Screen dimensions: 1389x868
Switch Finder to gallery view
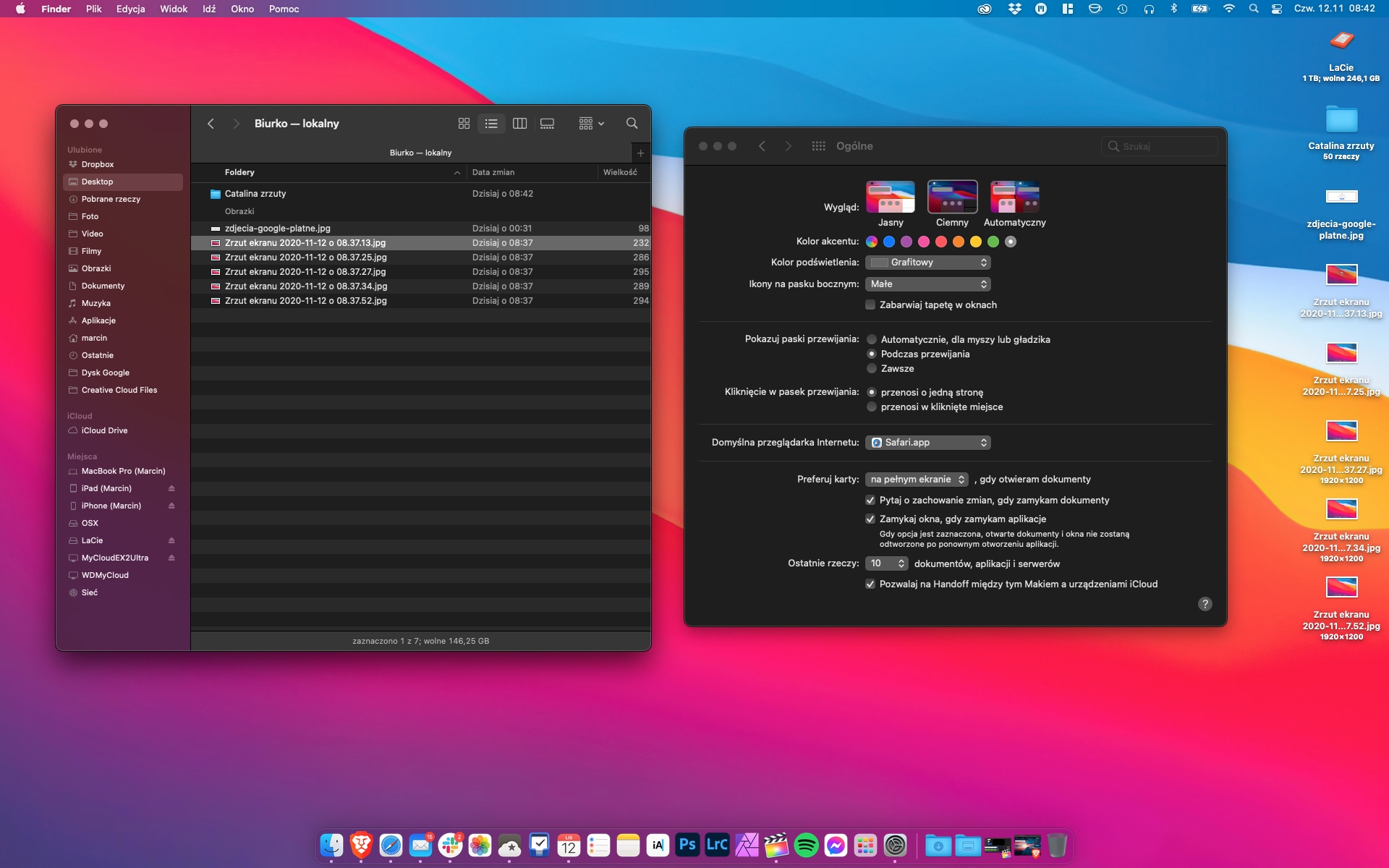pos(548,124)
